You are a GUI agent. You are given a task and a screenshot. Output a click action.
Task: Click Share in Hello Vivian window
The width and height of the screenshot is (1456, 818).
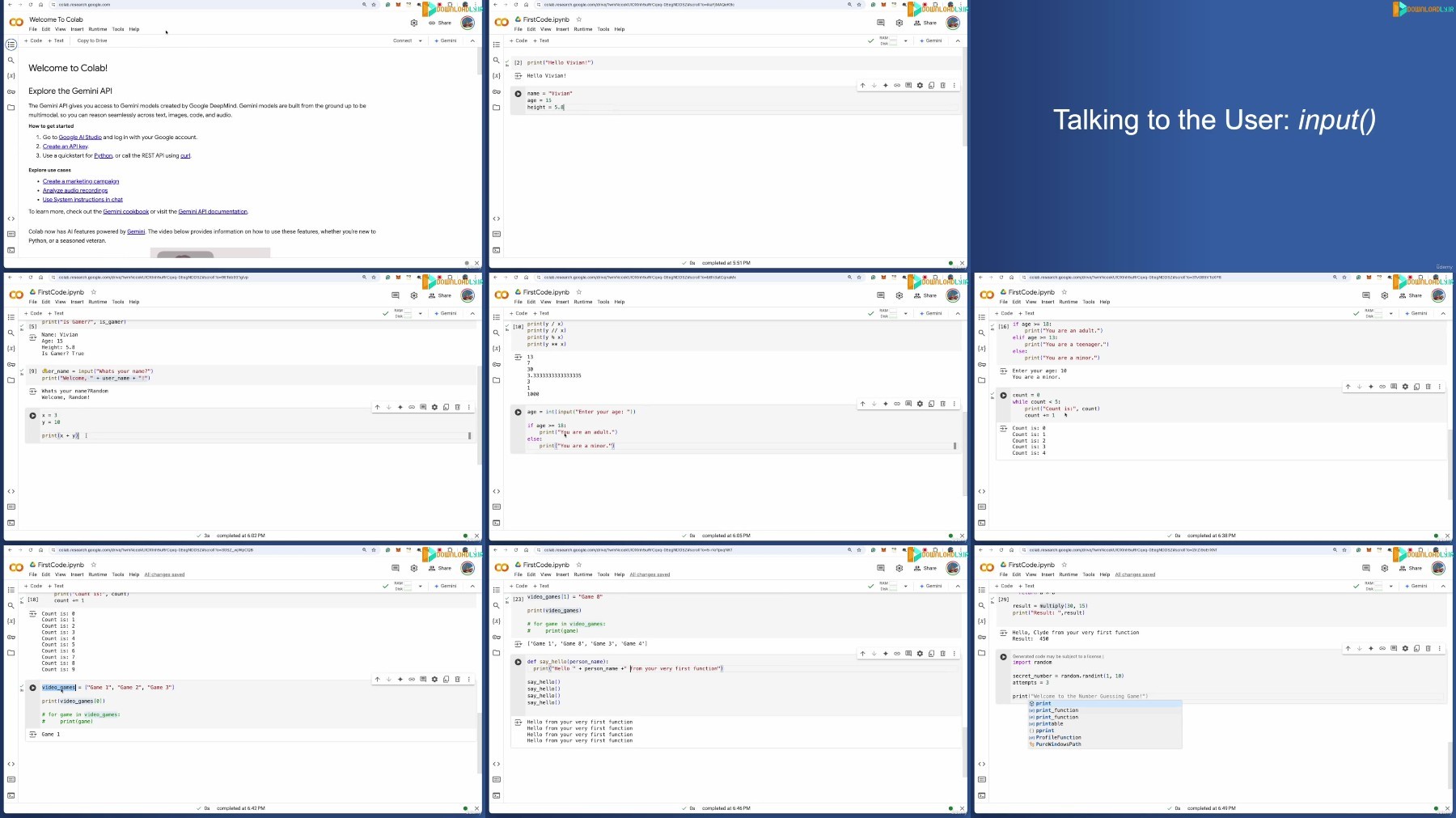(925, 23)
